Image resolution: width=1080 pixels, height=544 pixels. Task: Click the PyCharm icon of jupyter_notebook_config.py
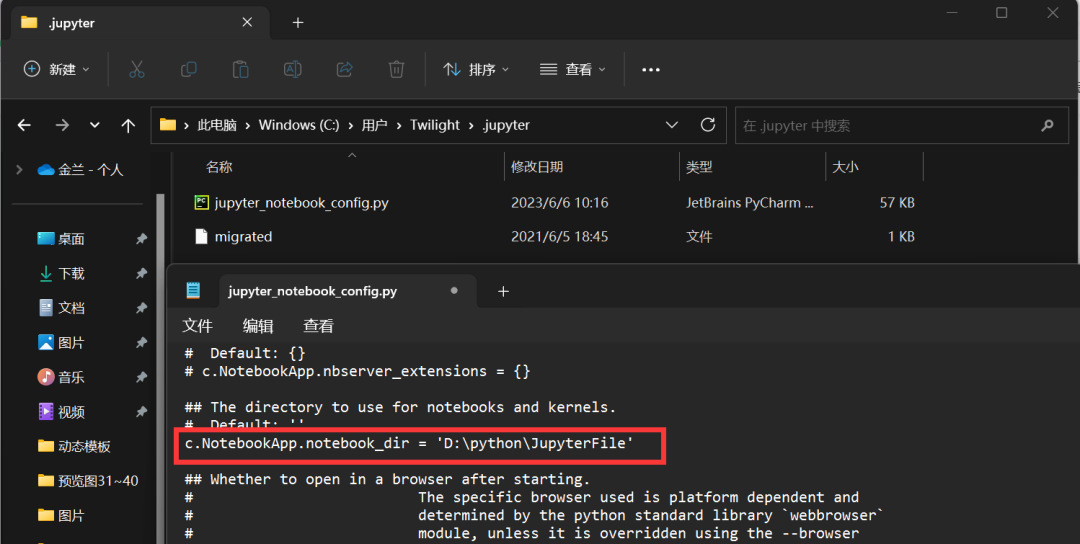(x=201, y=202)
